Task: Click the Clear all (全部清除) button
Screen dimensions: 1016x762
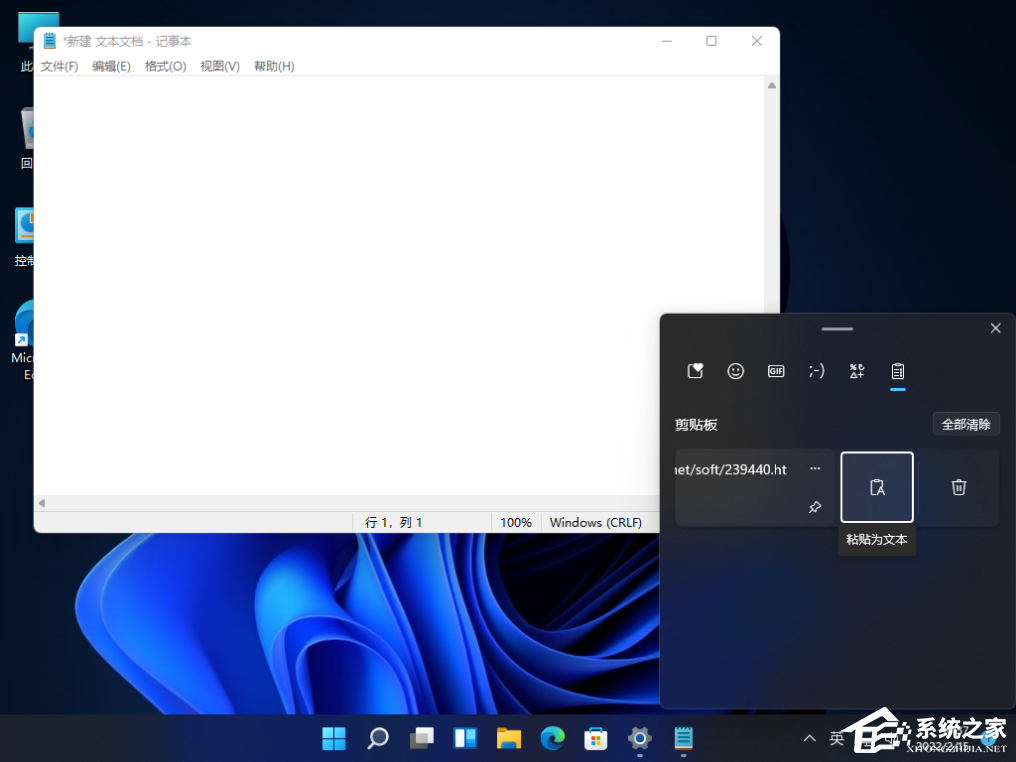Action: click(965, 424)
